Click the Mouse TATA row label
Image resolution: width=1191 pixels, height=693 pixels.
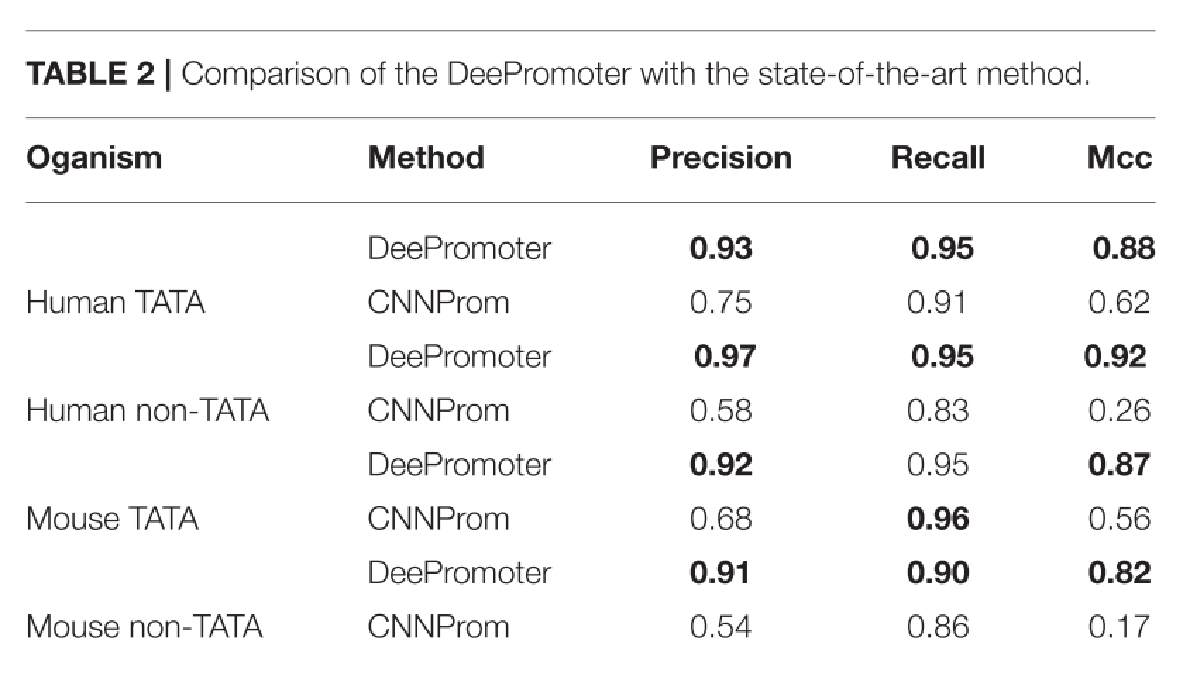coord(113,519)
